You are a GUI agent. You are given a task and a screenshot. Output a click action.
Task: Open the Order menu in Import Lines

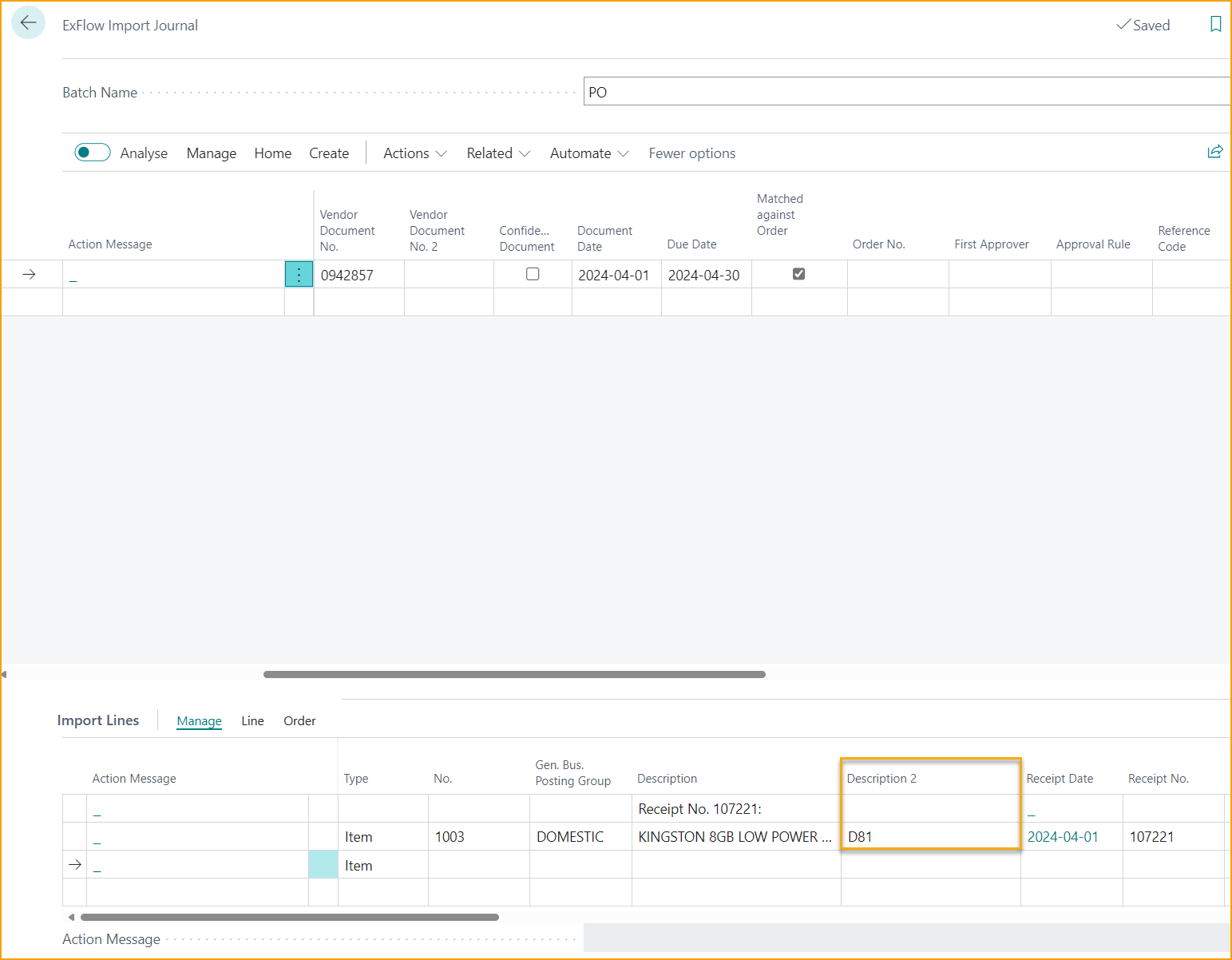point(299,720)
